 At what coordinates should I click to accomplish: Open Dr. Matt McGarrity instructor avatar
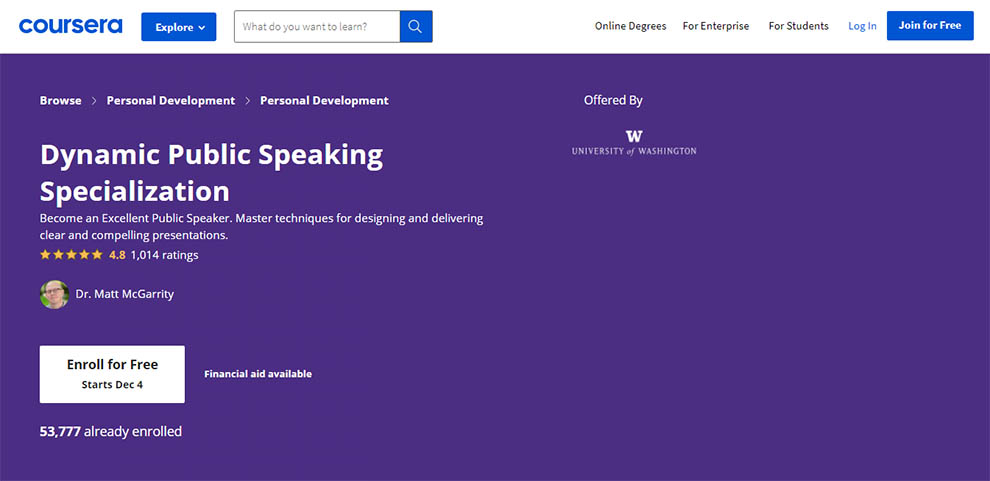(54, 294)
